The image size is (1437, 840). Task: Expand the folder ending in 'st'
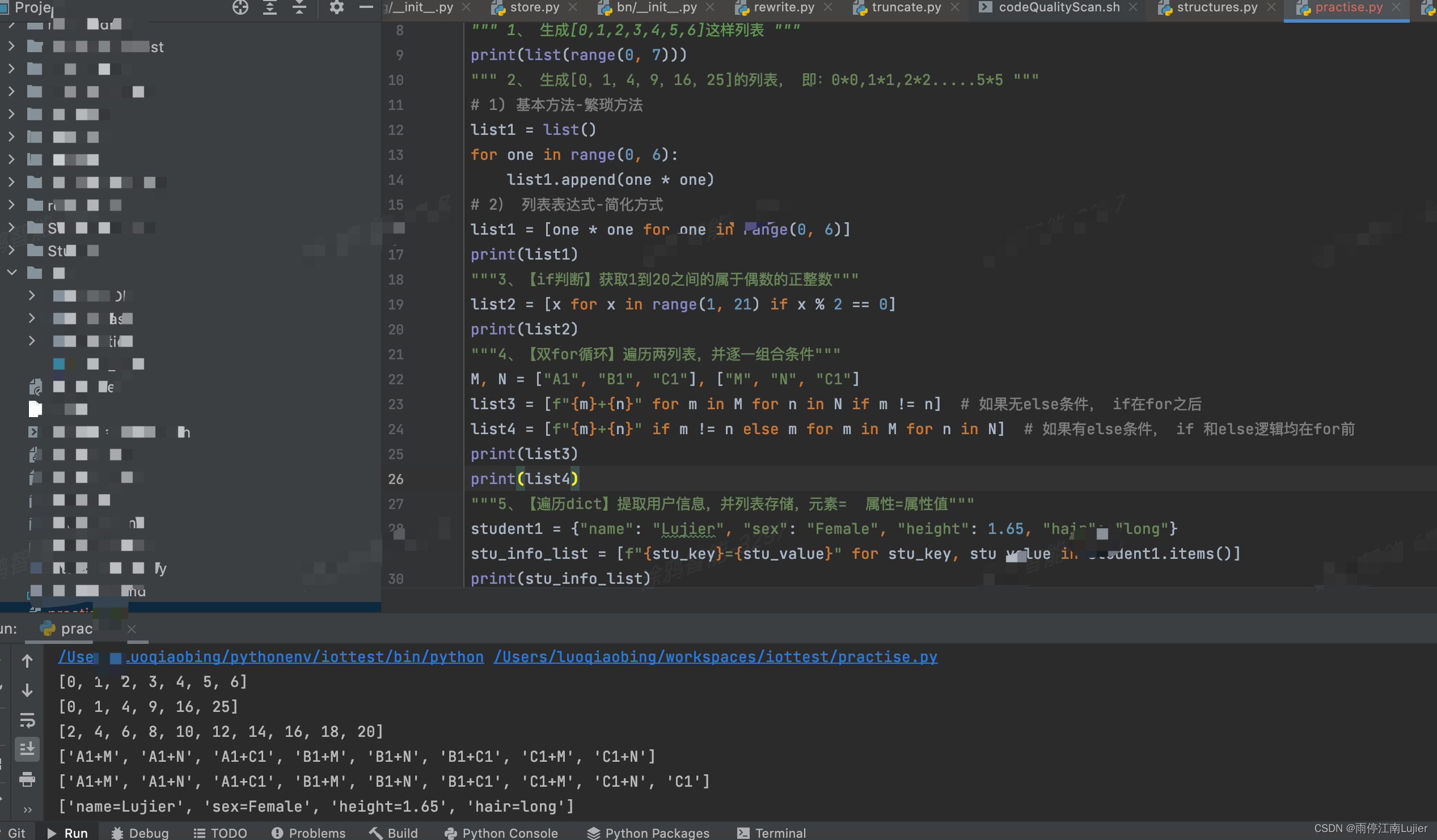(x=11, y=45)
